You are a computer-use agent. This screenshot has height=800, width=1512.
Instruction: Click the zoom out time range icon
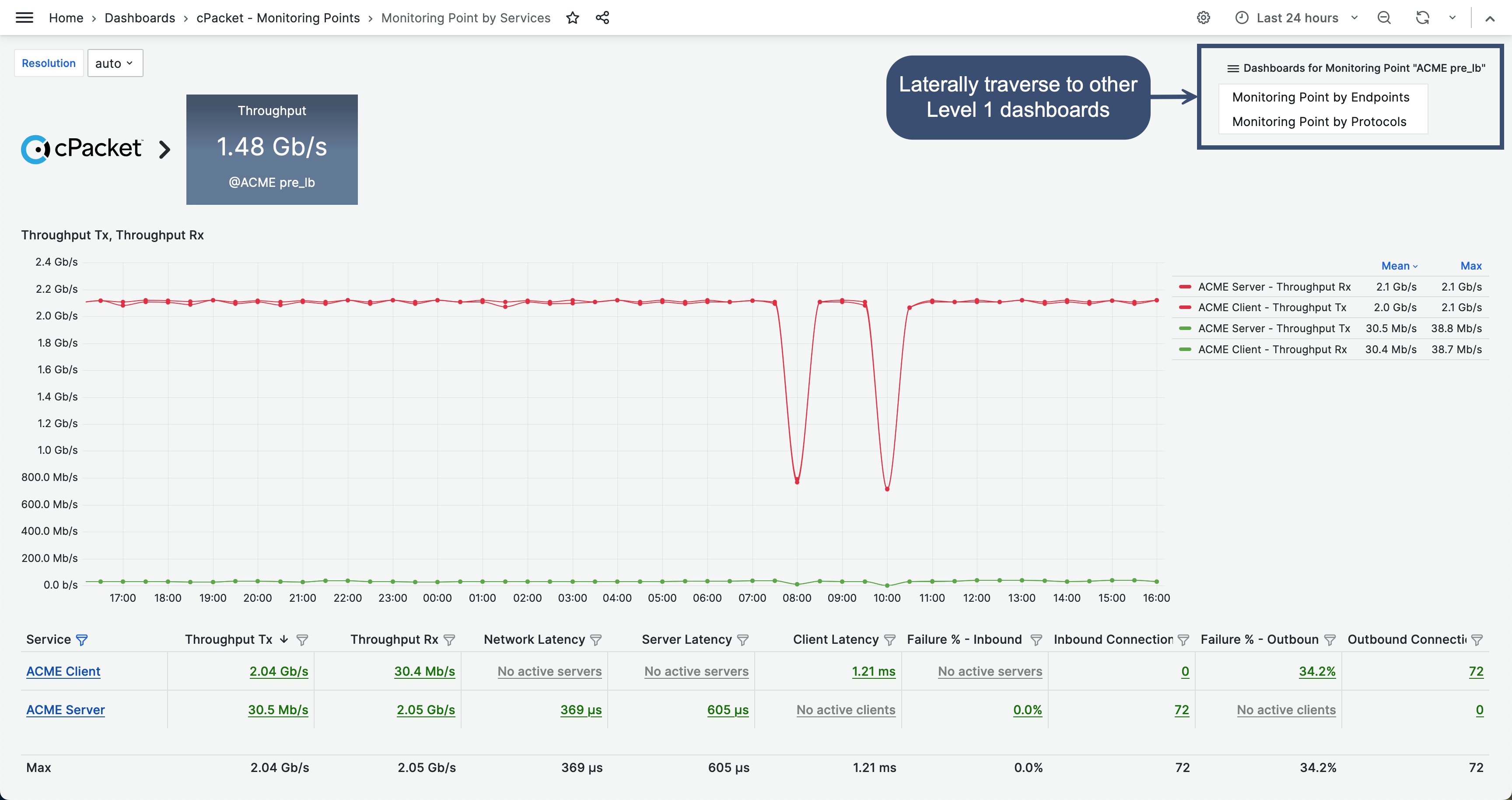click(1384, 18)
